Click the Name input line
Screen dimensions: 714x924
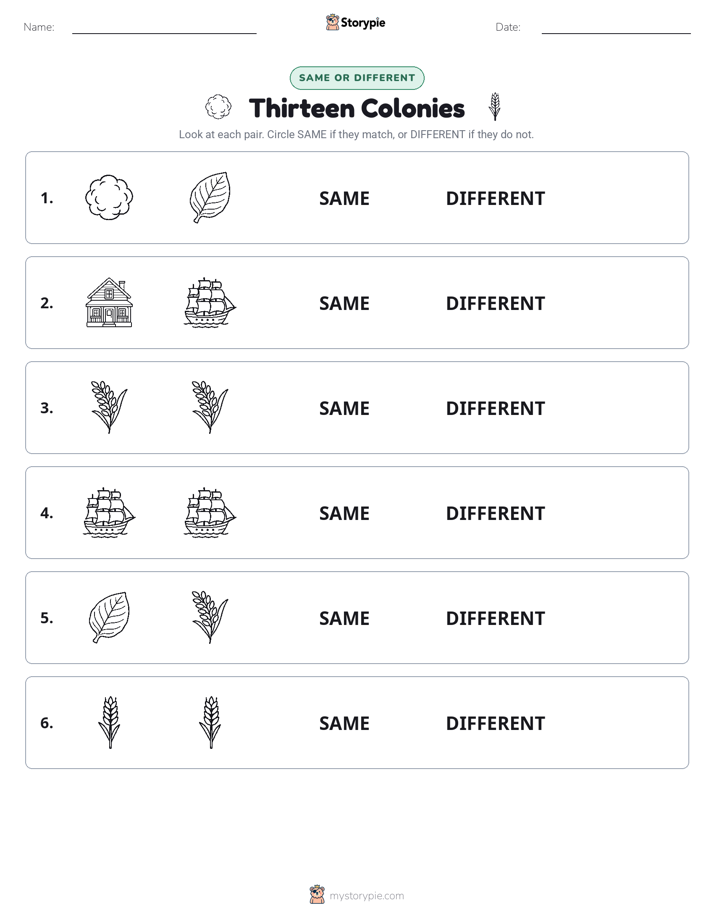pyautogui.click(x=164, y=28)
